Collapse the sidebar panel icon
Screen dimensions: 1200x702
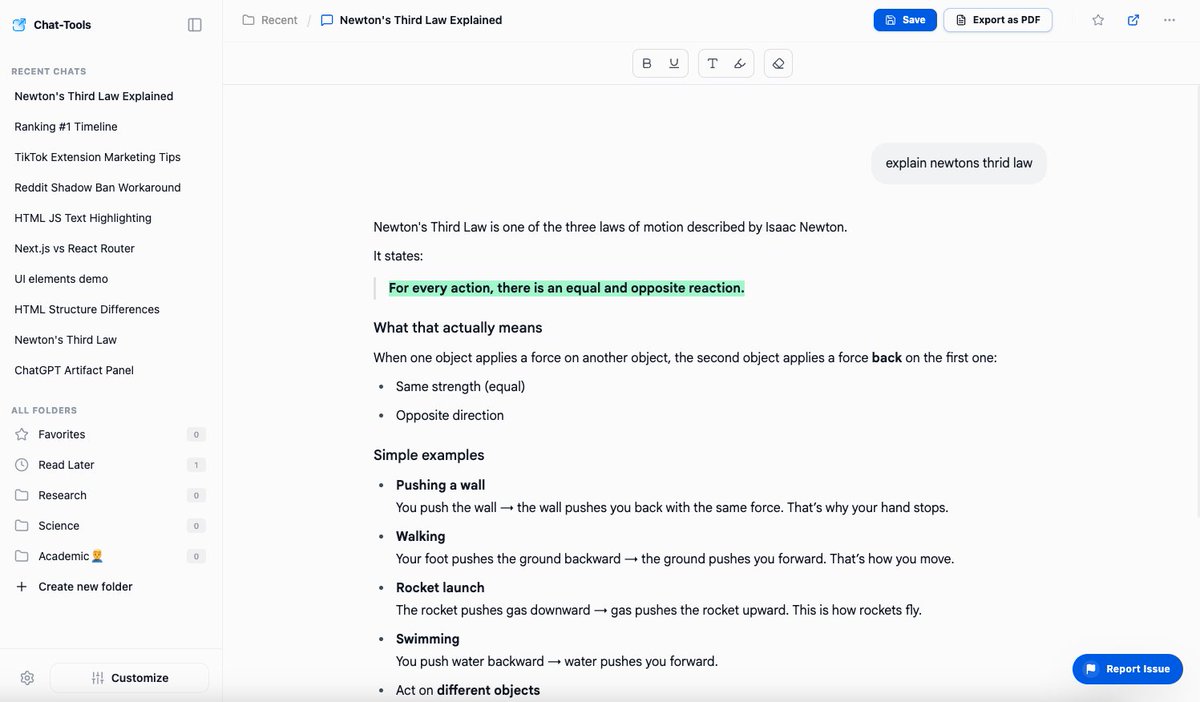195,25
